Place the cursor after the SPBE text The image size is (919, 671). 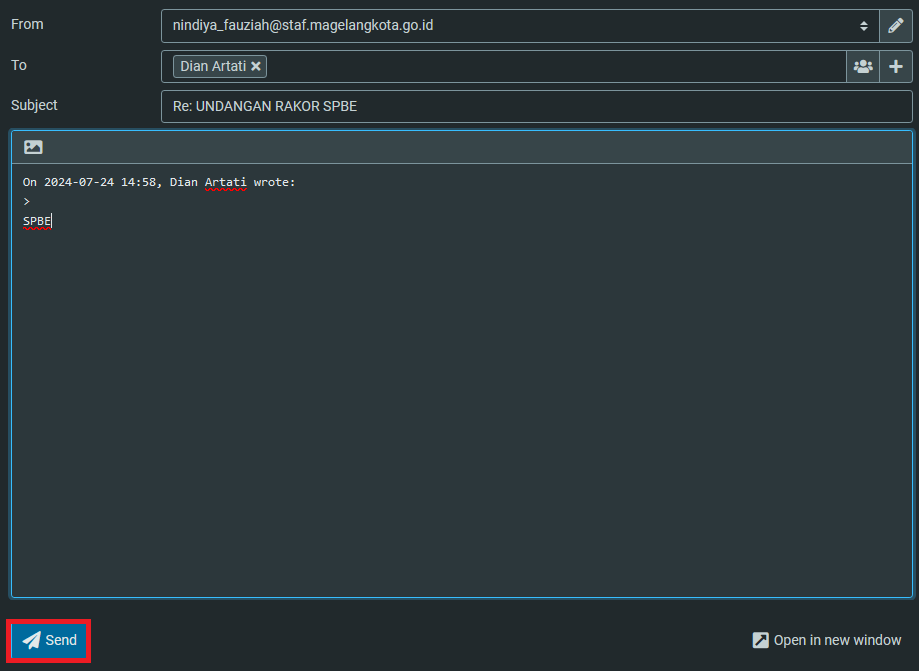click(51, 220)
